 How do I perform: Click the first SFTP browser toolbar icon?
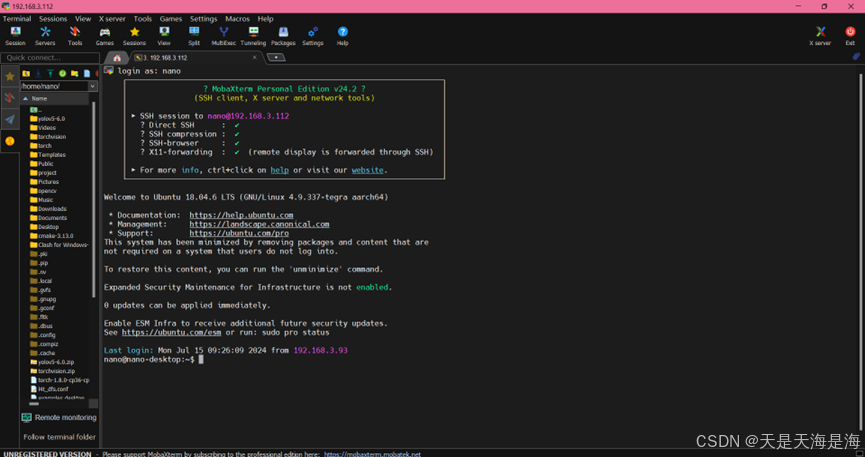pos(26,73)
